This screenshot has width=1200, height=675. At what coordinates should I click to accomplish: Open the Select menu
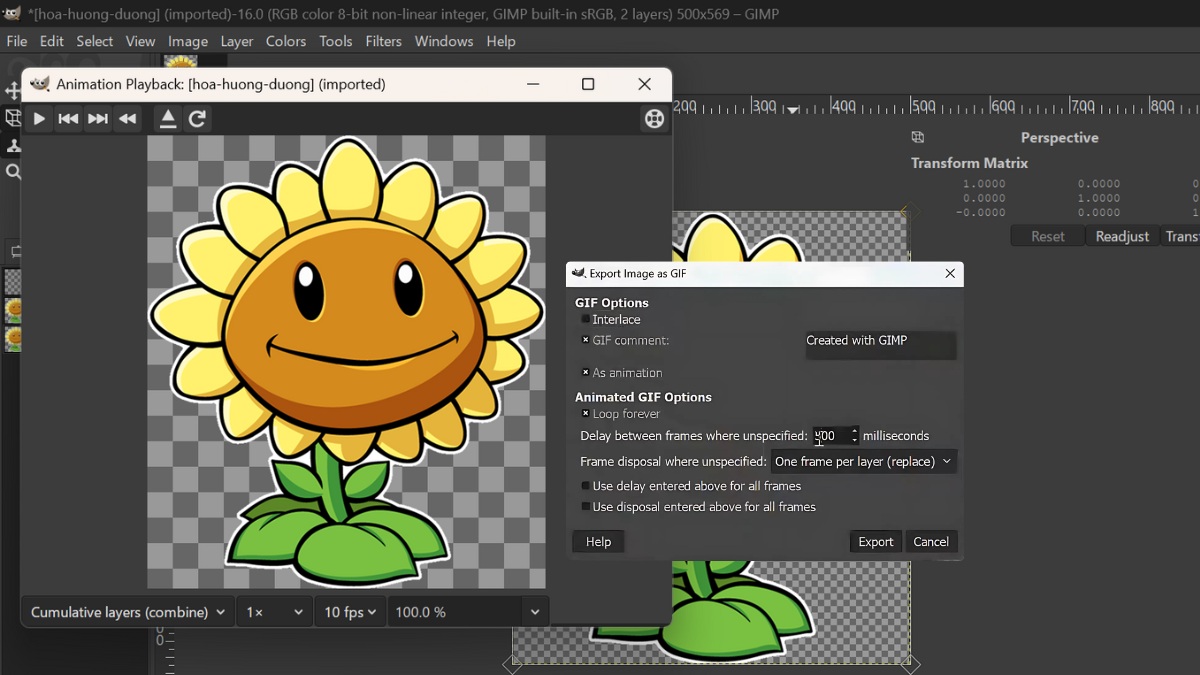pos(95,42)
